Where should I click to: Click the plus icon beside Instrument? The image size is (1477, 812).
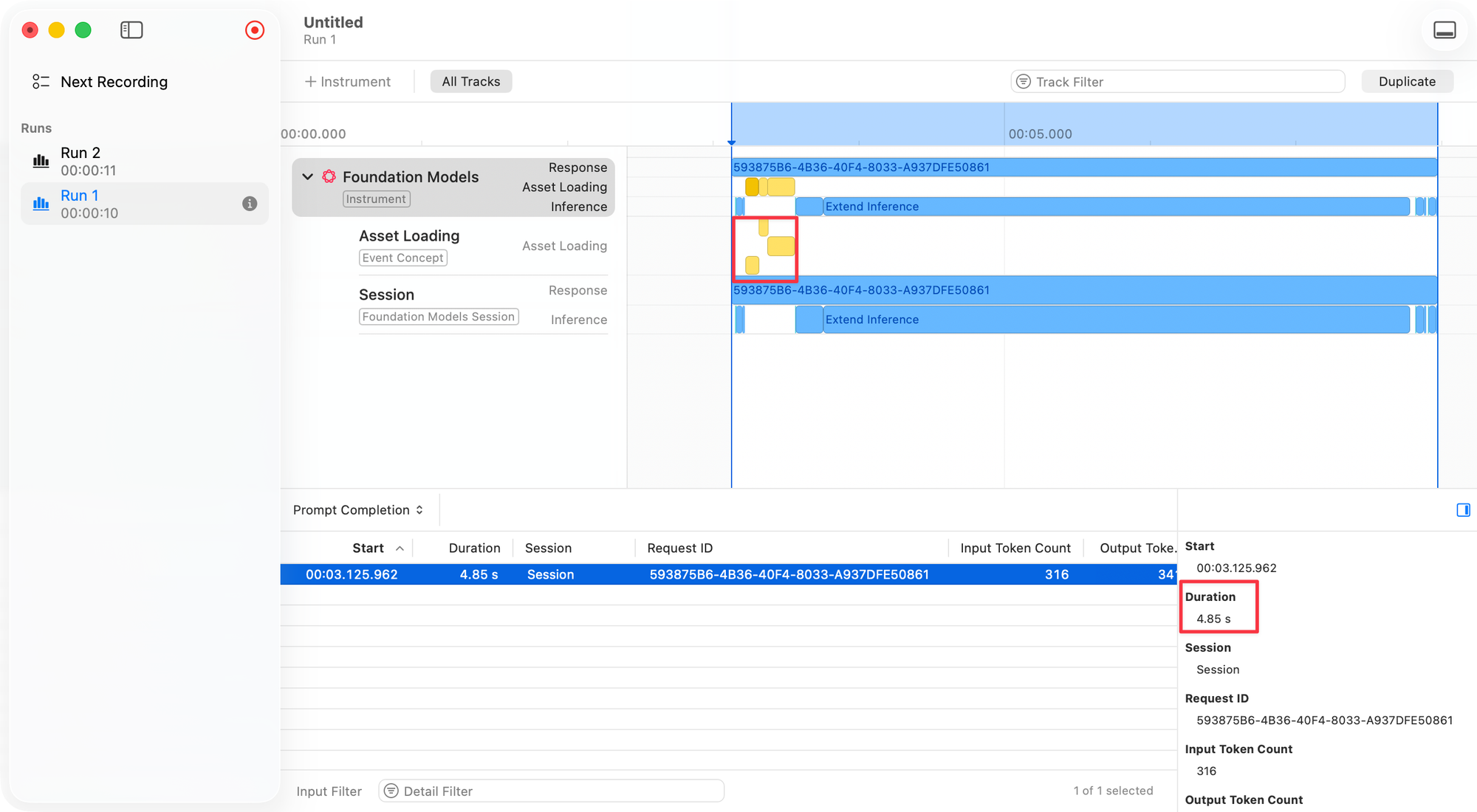coord(311,82)
